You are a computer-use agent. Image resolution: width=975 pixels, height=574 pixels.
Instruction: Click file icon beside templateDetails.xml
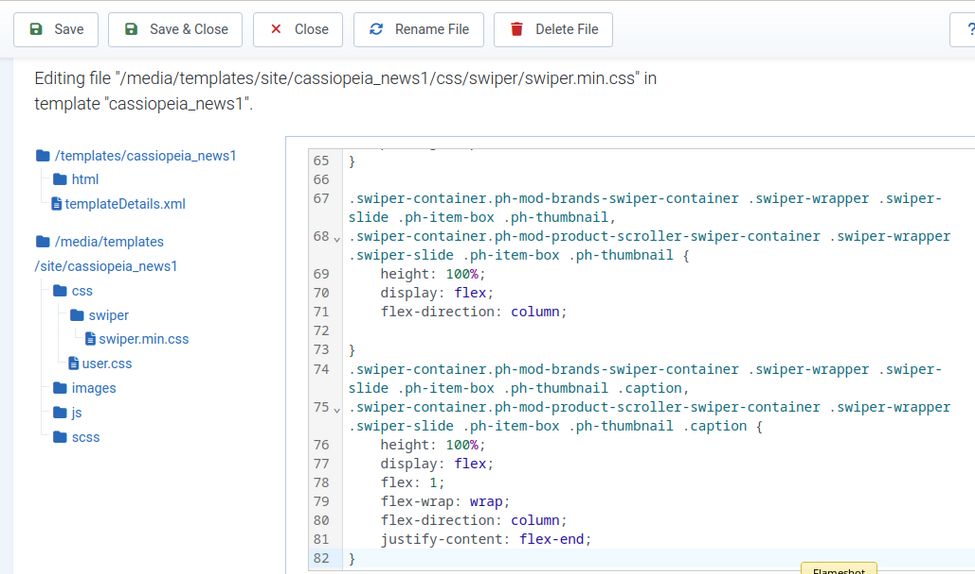pyautogui.click(x=56, y=204)
